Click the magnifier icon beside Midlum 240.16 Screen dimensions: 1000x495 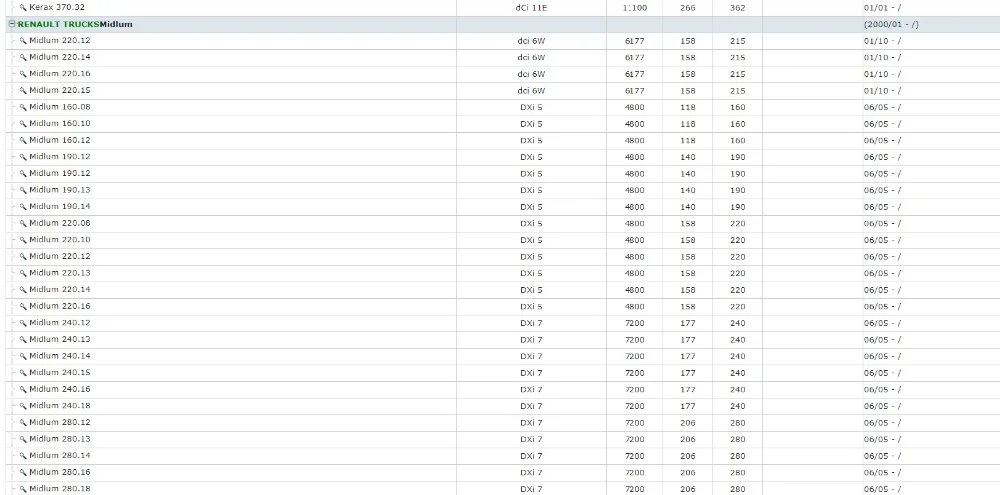[23, 389]
